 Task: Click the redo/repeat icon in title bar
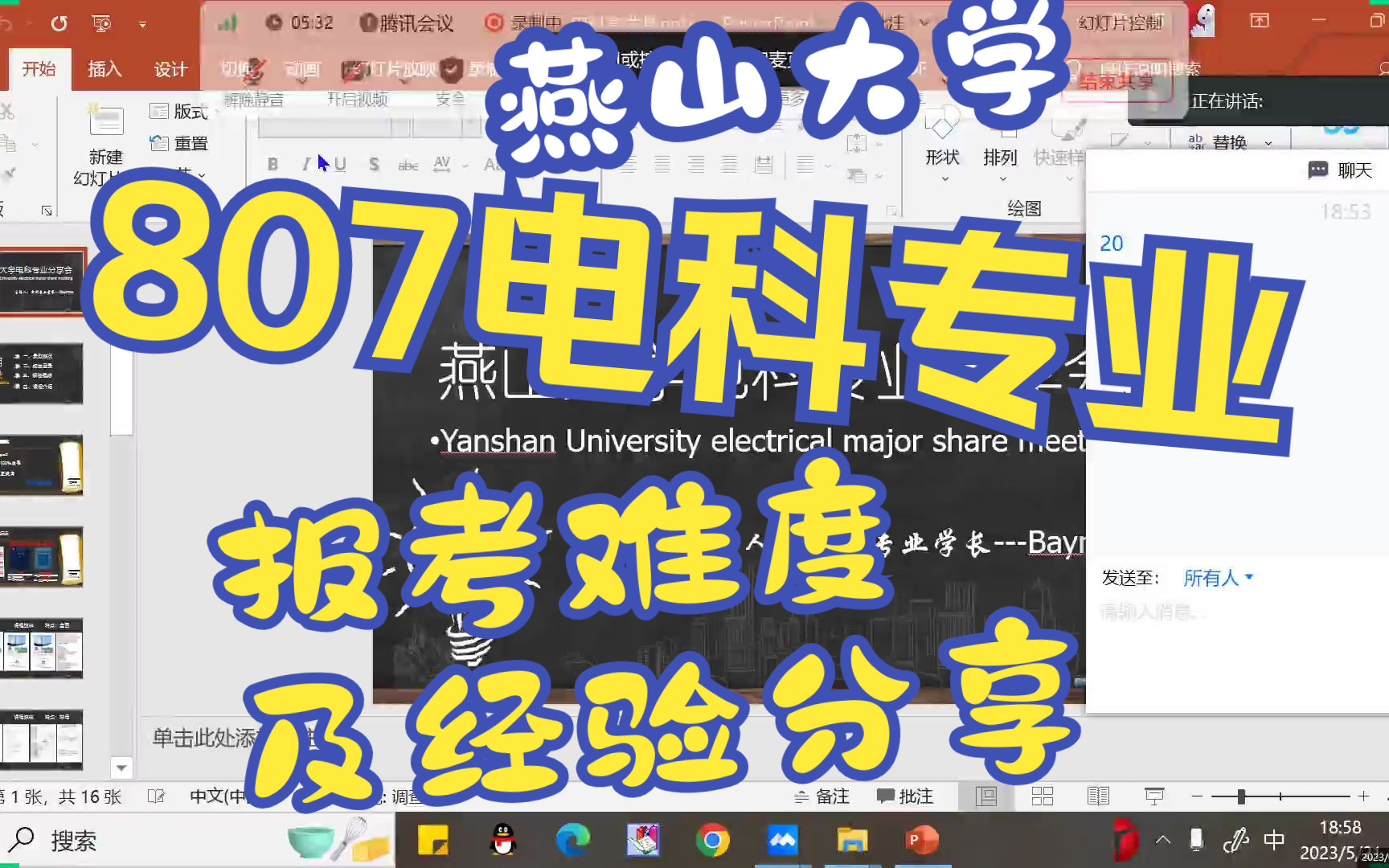59,23
